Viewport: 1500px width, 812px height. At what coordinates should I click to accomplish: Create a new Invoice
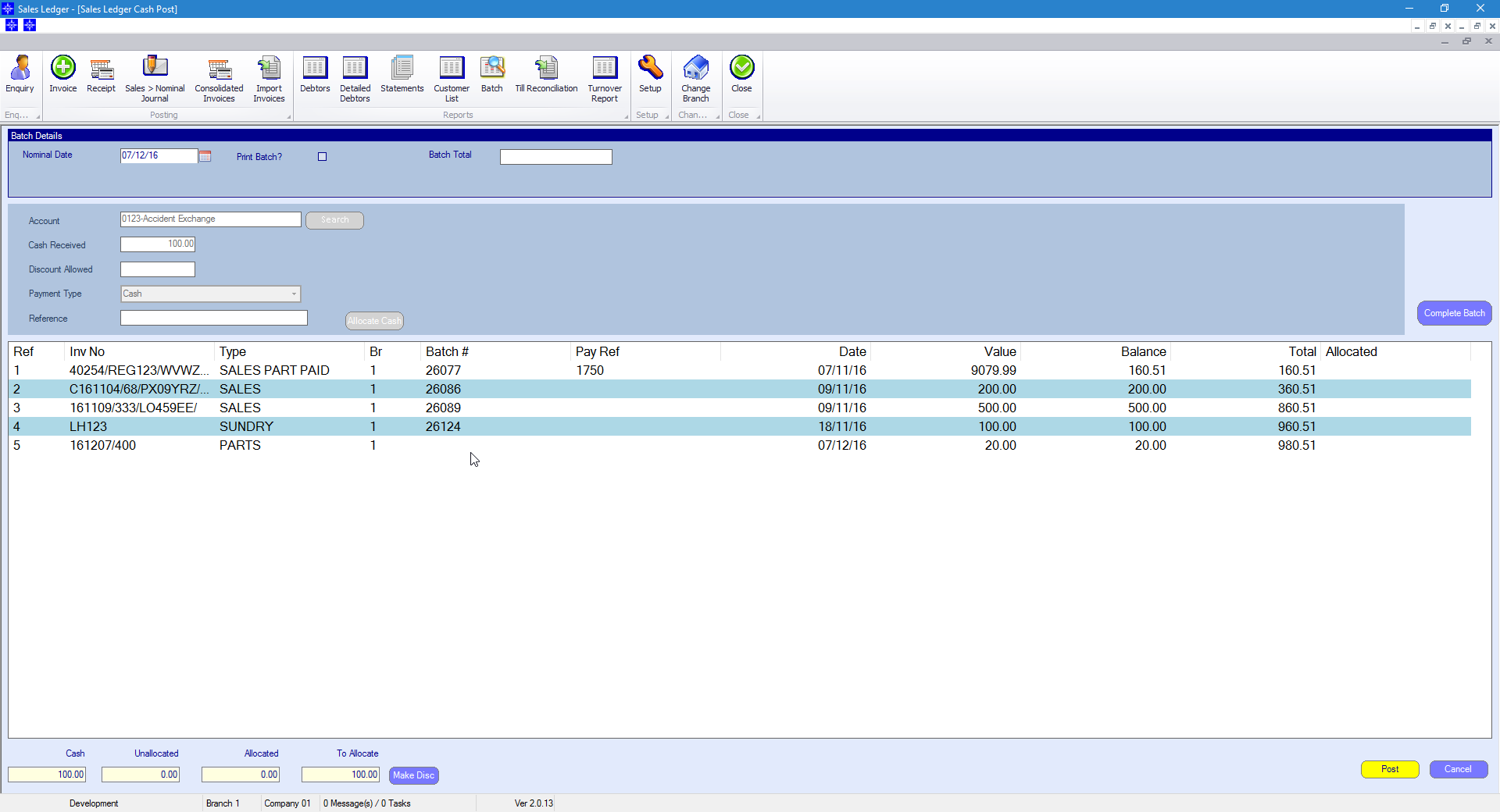(x=63, y=74)
